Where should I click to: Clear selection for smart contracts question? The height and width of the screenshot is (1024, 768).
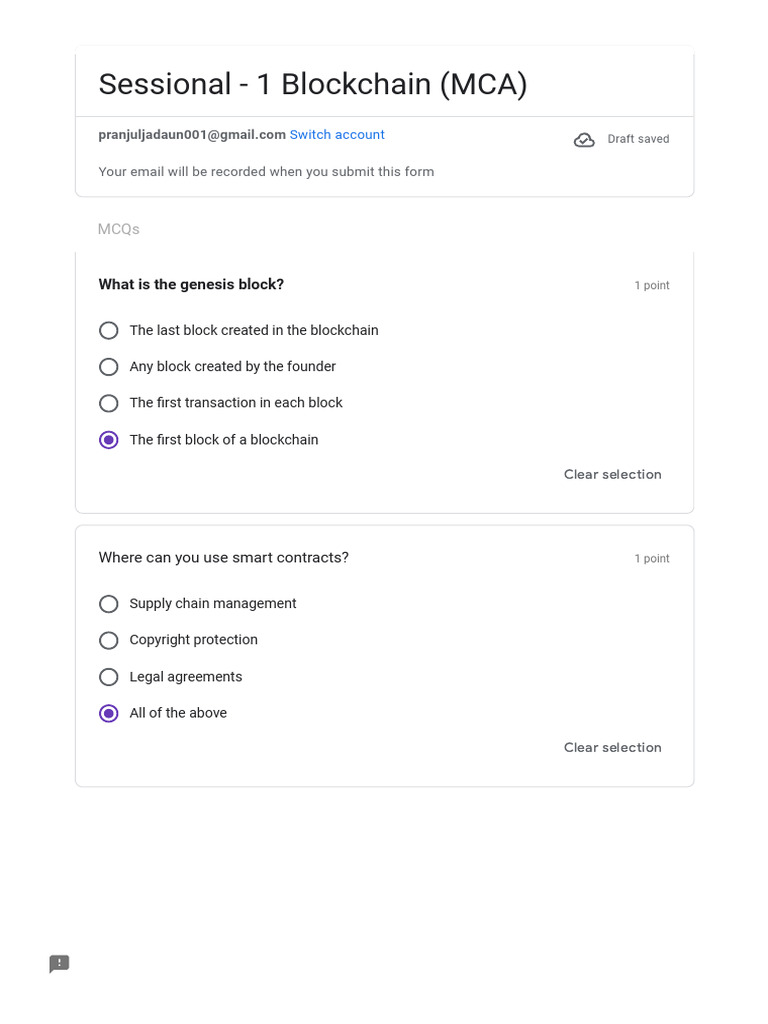[612, 747]
